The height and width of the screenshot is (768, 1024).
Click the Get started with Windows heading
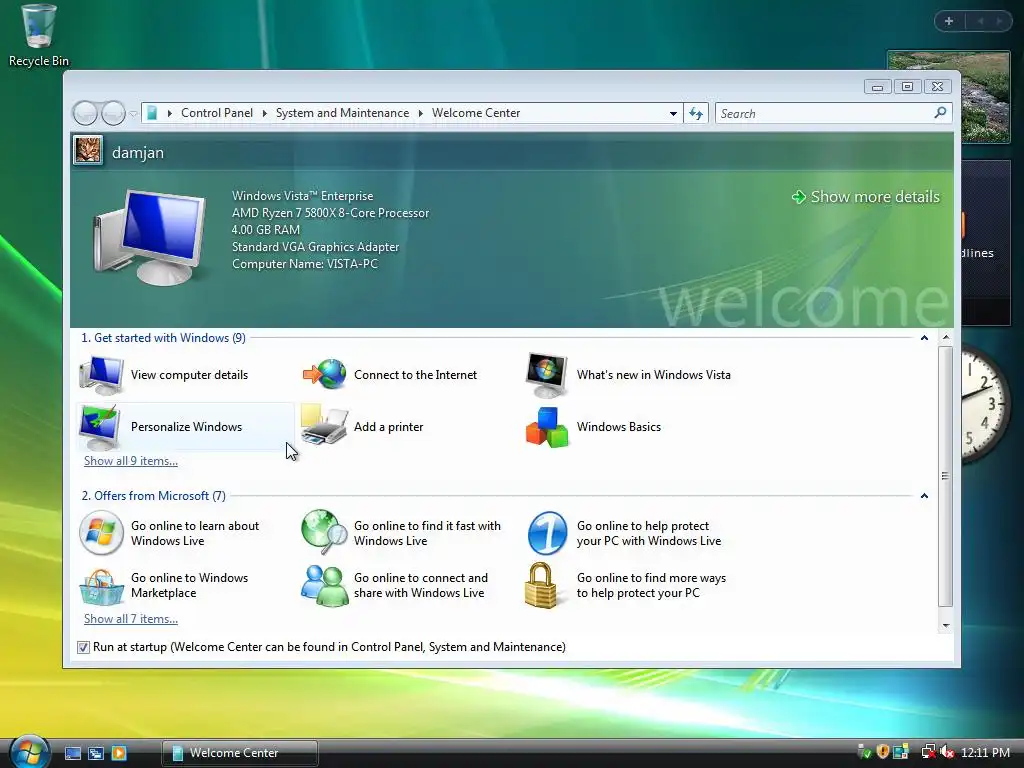[163, 338]
